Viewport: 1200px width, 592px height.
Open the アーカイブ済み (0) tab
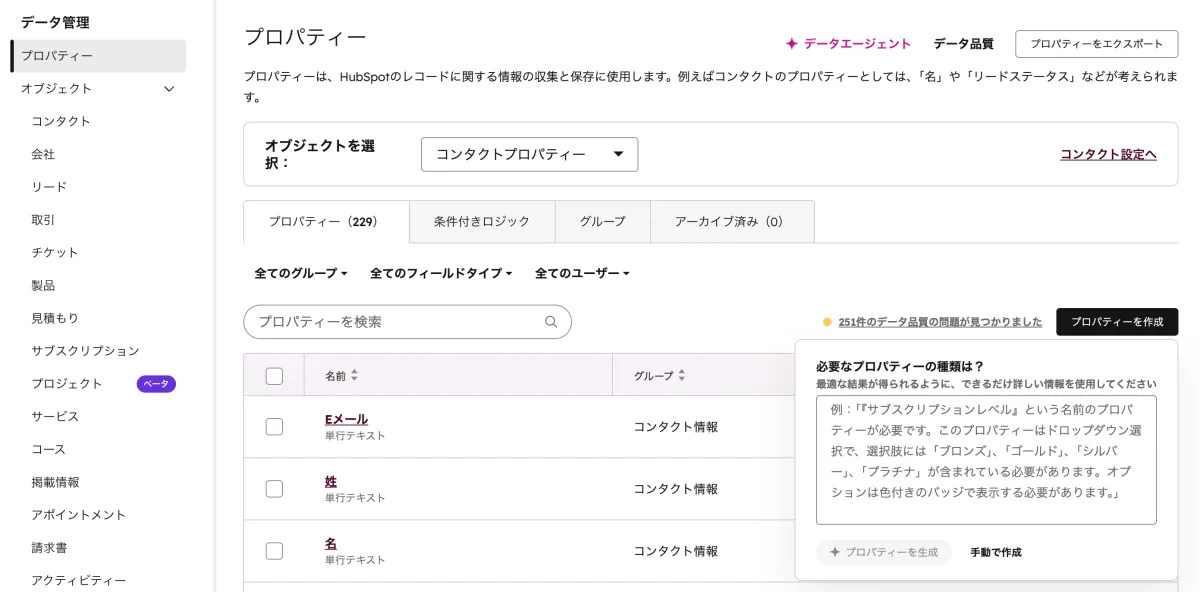tap(731, 221)
